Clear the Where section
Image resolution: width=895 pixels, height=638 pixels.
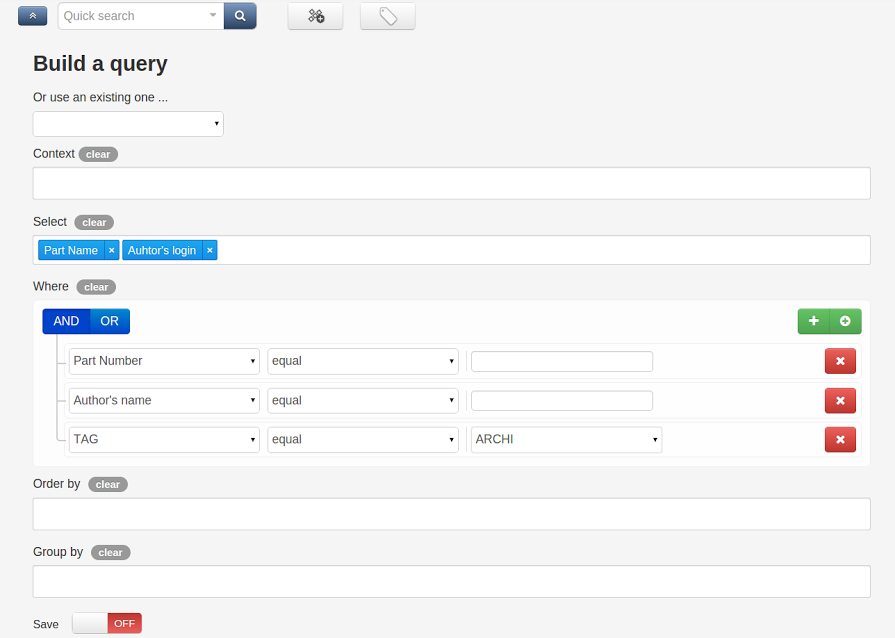pos(96,287)
